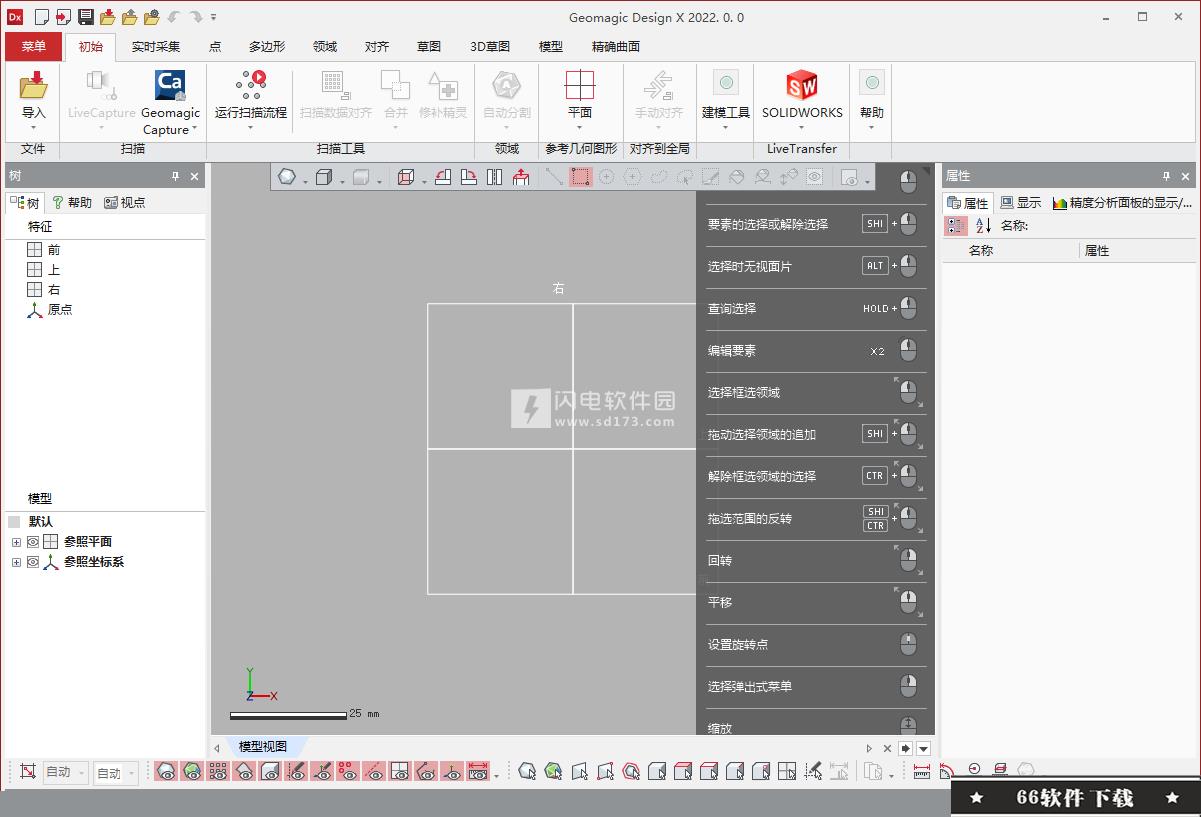Viewport: 1201px width, 817px height.
Task: Click the alphabetical A-Z sort icon
Action: point(983,226)
